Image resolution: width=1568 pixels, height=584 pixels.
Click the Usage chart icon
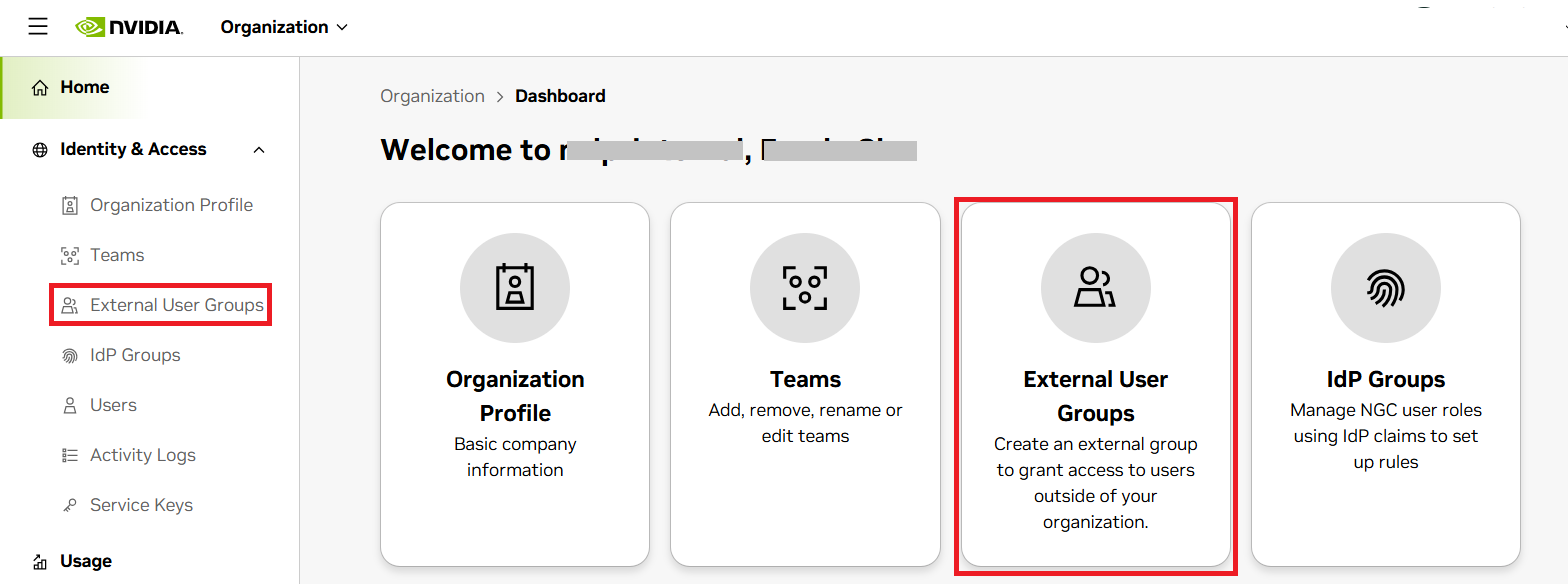tap(40, 561)
